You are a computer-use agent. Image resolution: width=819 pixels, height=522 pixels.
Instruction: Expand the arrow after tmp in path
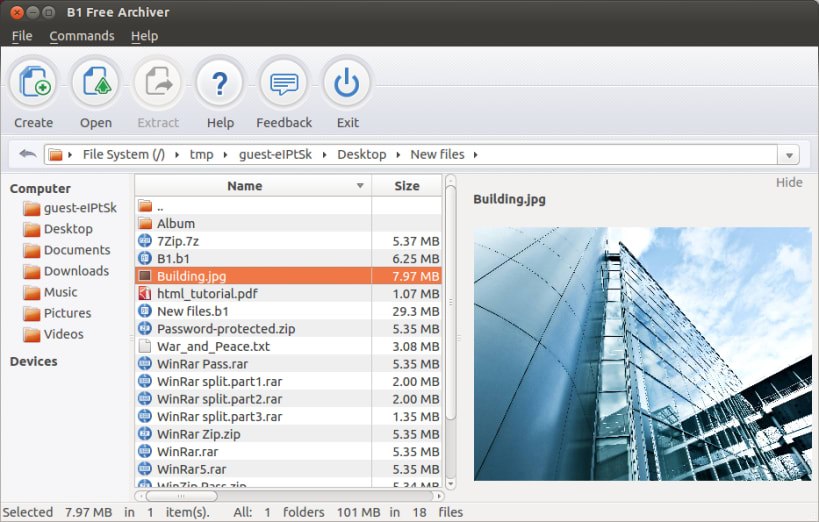225,155
